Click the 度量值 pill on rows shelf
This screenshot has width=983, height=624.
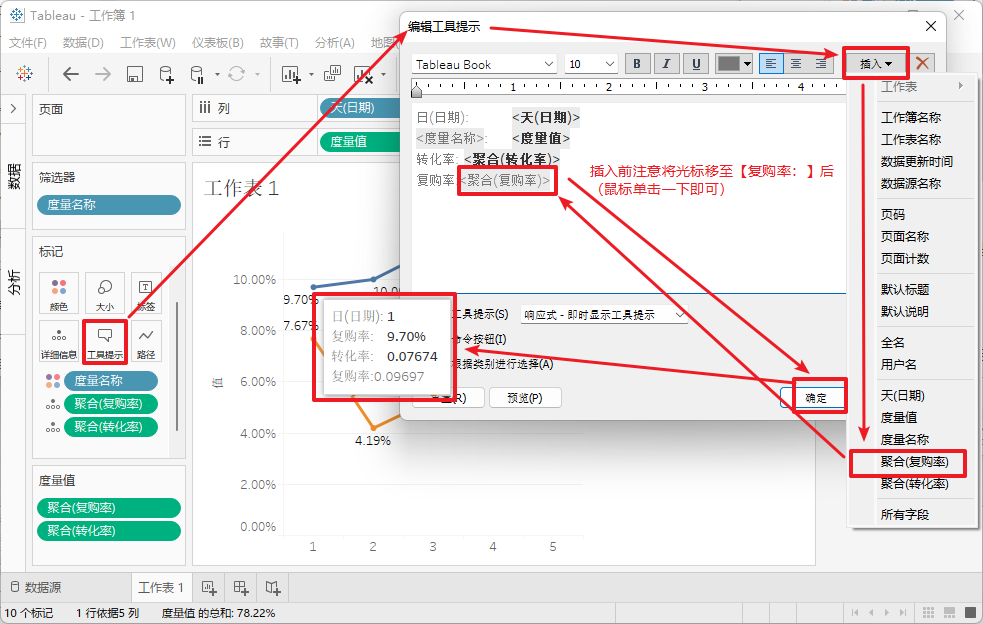coord(360,142)
